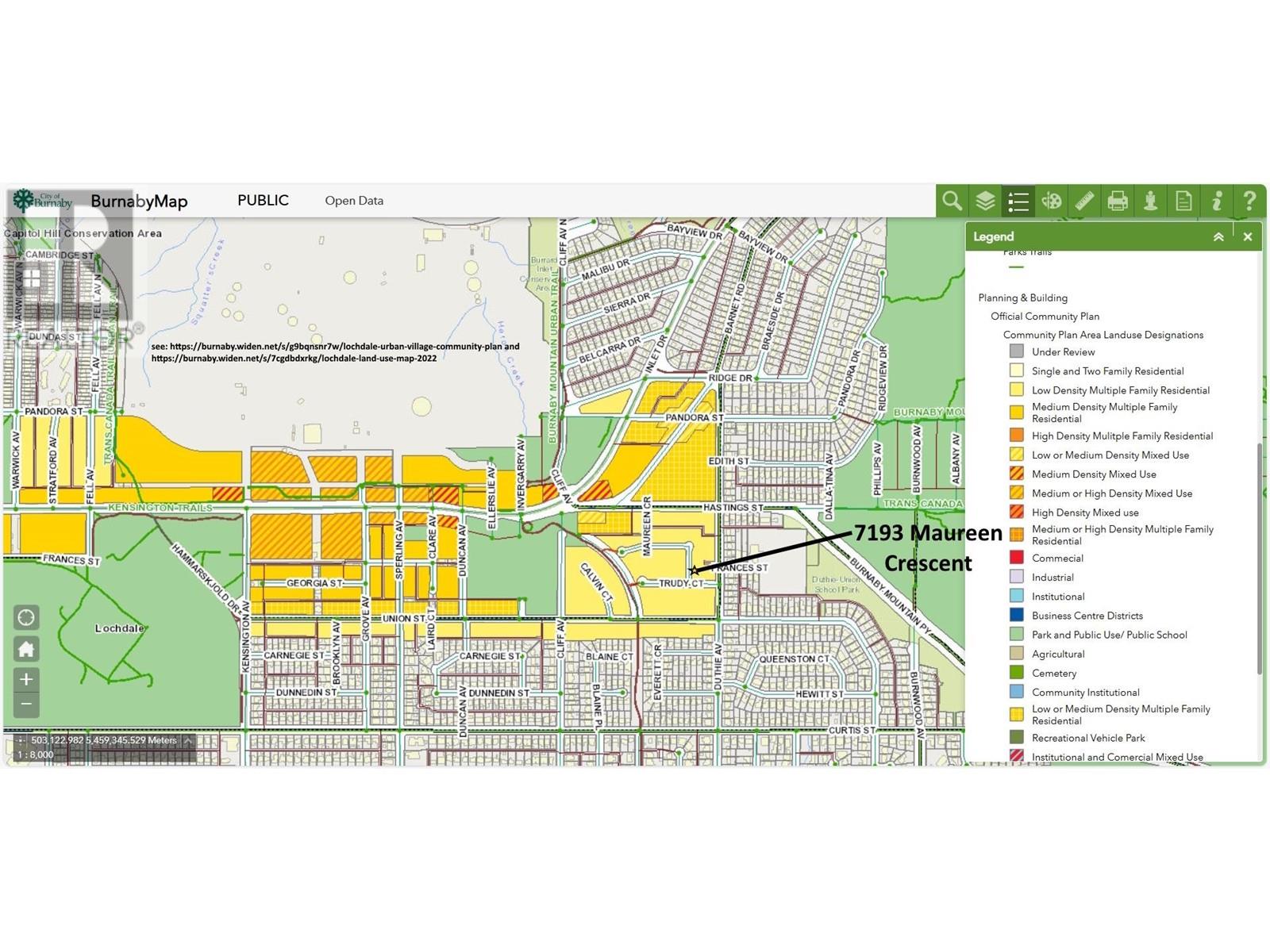1270x952 pixels.
Task: Expand coordinate display options arrow
Action: (188, 741)
